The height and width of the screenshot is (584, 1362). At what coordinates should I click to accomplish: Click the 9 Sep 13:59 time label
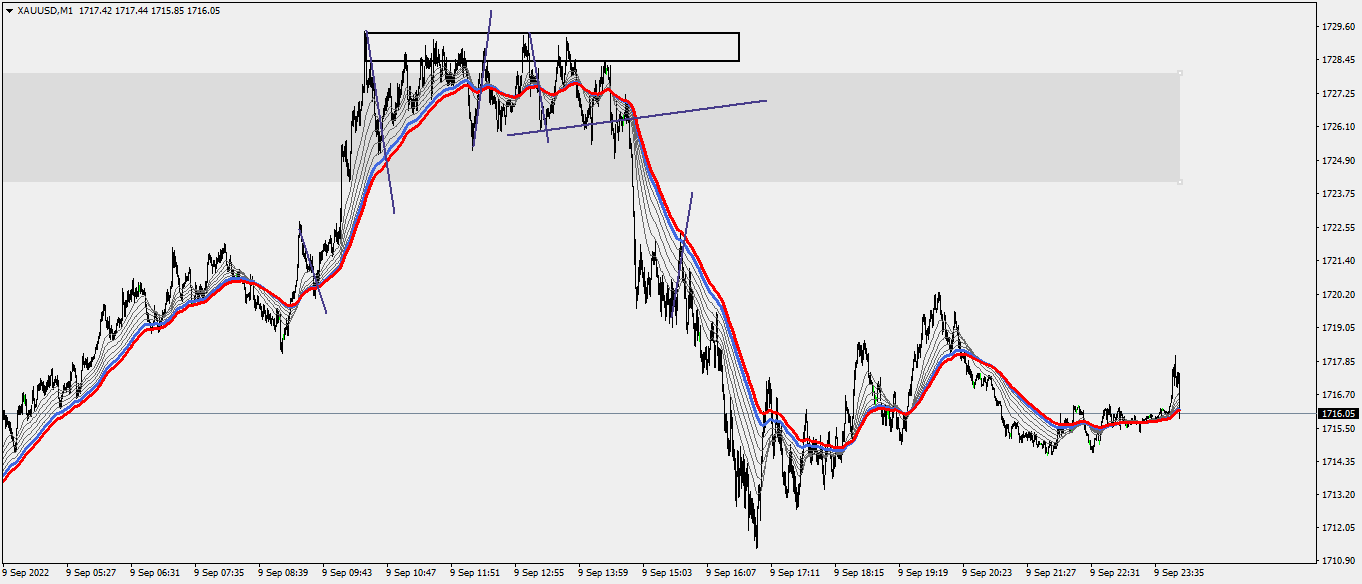pyautogui.click(x=601, y=574)
